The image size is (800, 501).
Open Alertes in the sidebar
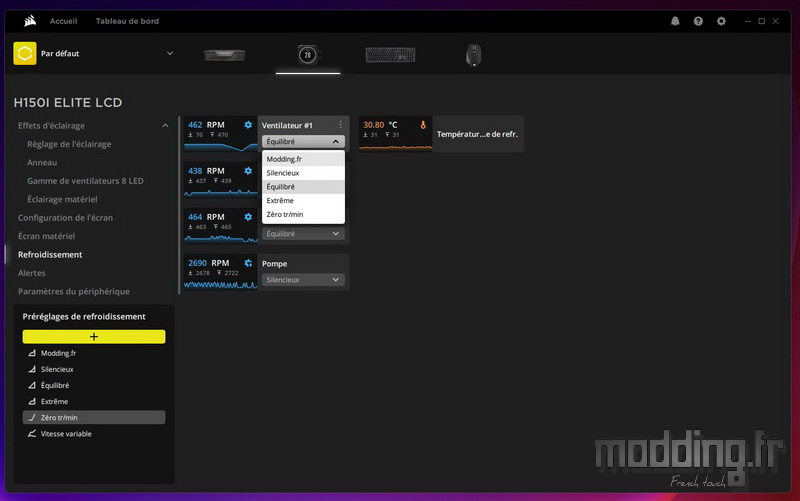(x=32, y=272)
